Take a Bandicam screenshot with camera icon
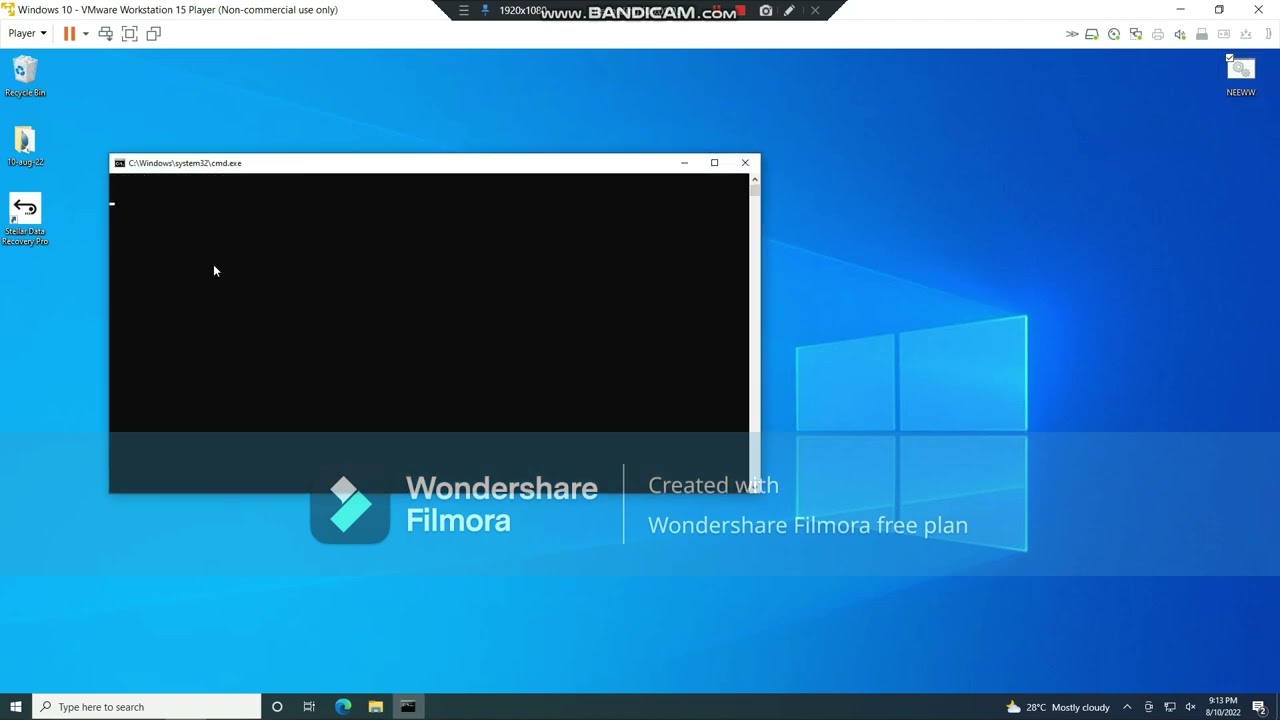The width and height of the screenshot is (1280, 720). click(766, 11)
